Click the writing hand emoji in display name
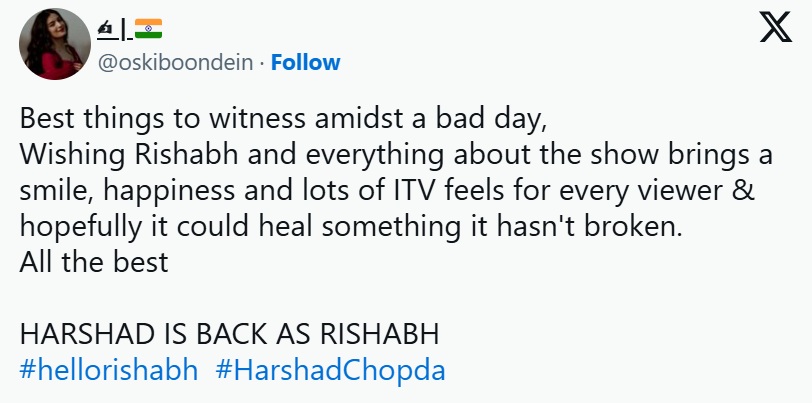The height and width of the screenshot is (403, 812). click(106, 29)
